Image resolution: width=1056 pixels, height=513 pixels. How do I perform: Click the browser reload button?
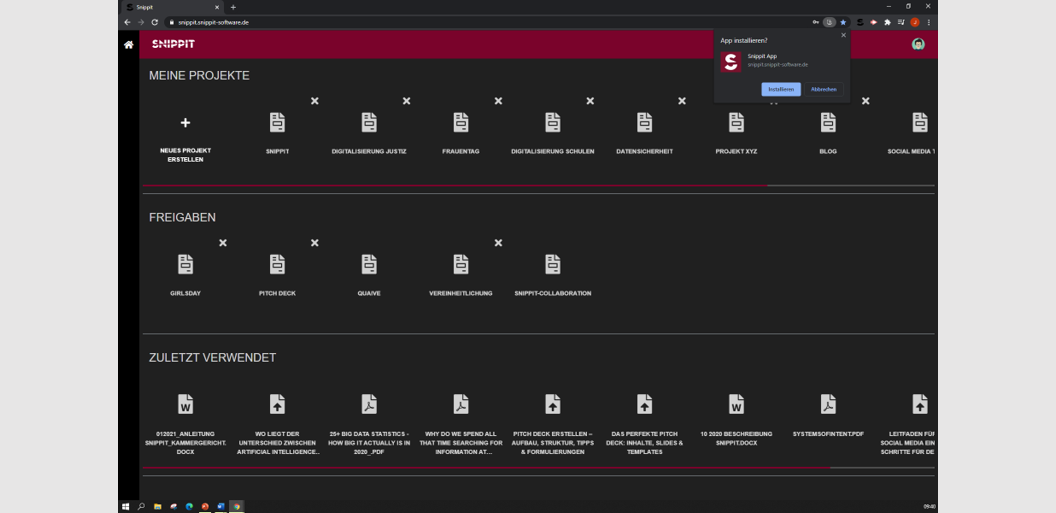point(155,22)
